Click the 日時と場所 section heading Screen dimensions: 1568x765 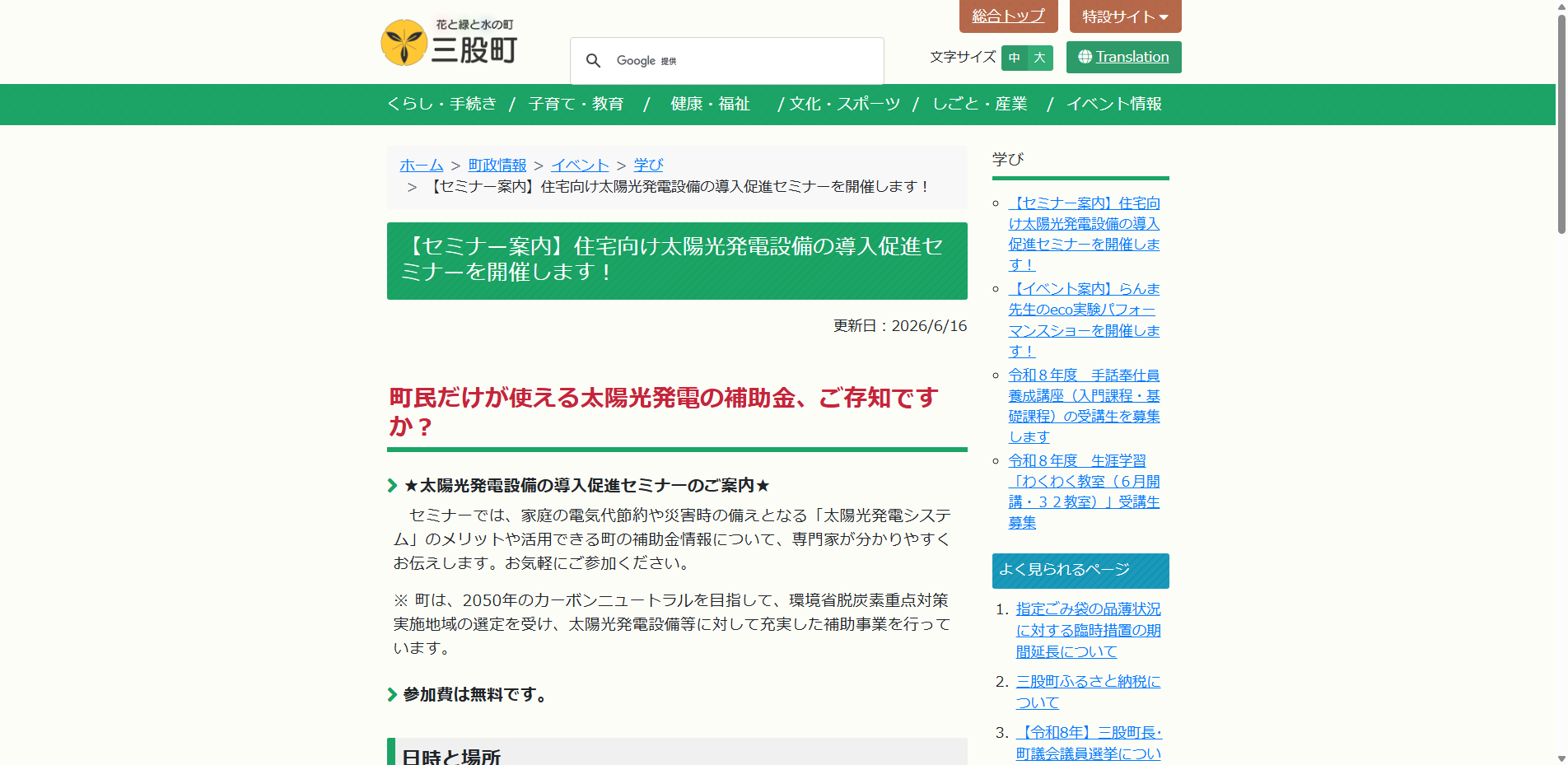coord(451,757)
